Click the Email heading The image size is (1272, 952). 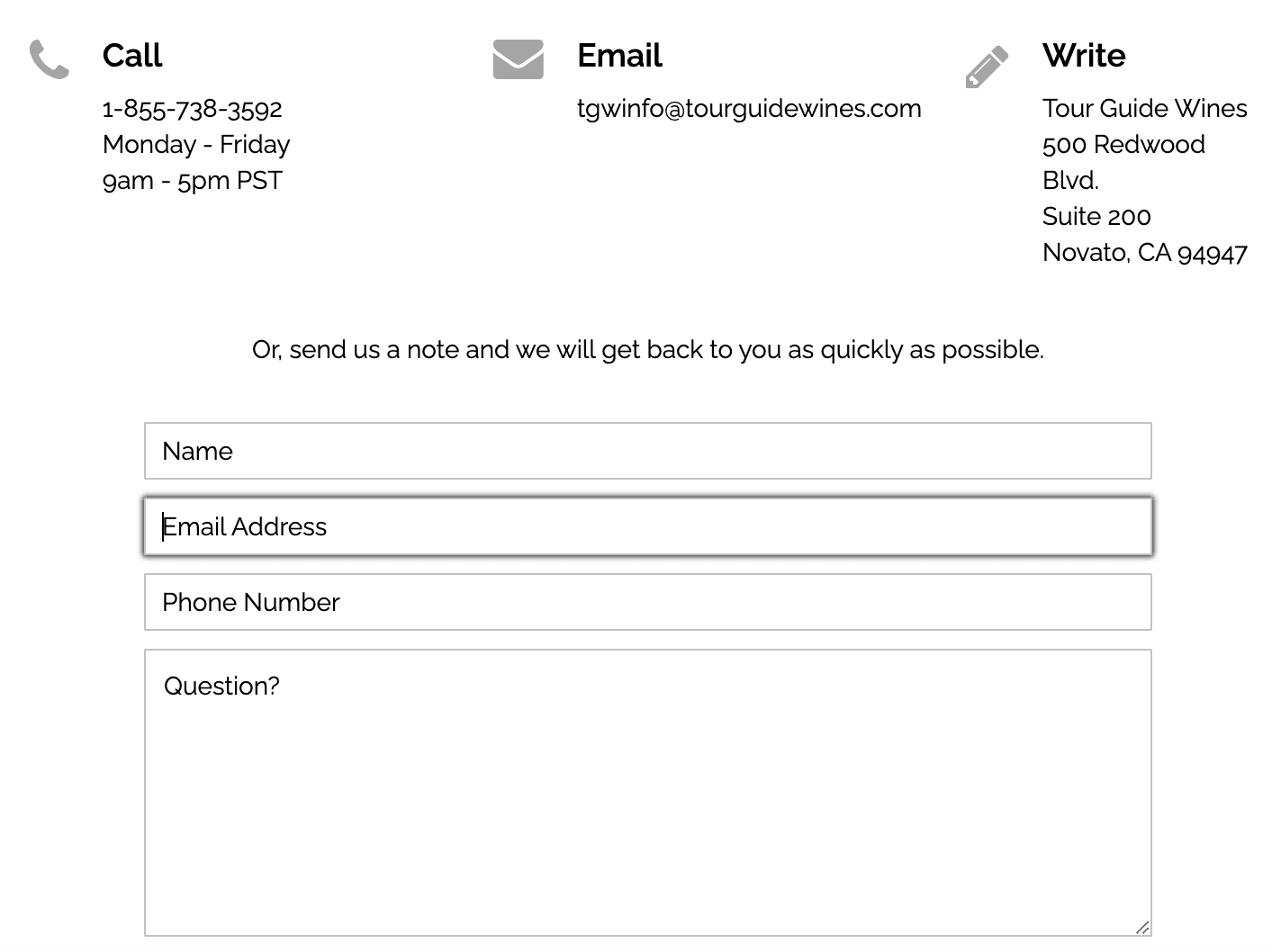click(619, 56)
